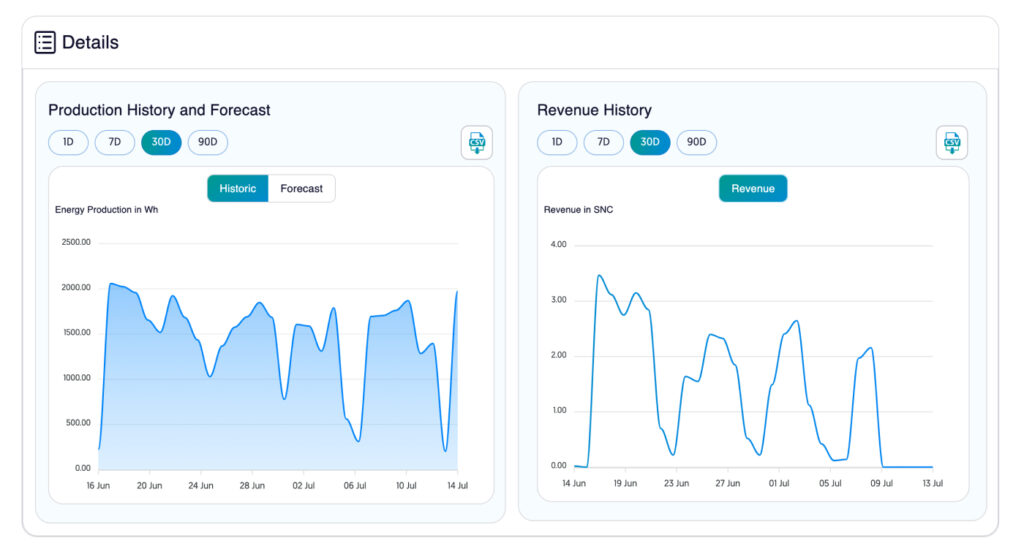Export Revenue History as CSV
This screenshot has width=1024, height=557.
tap(951, 143)
